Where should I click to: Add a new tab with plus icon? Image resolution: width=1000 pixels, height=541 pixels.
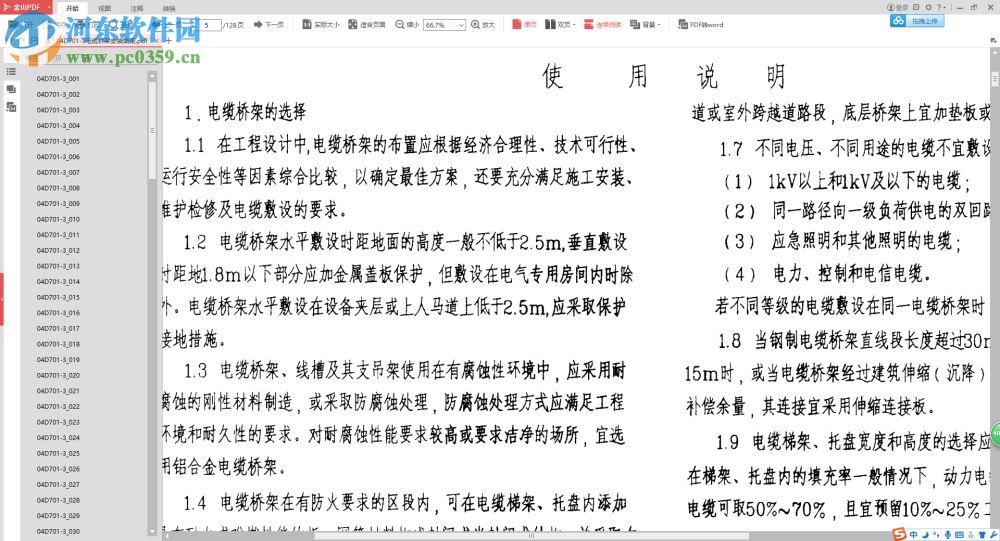click(x=168, y=40)
